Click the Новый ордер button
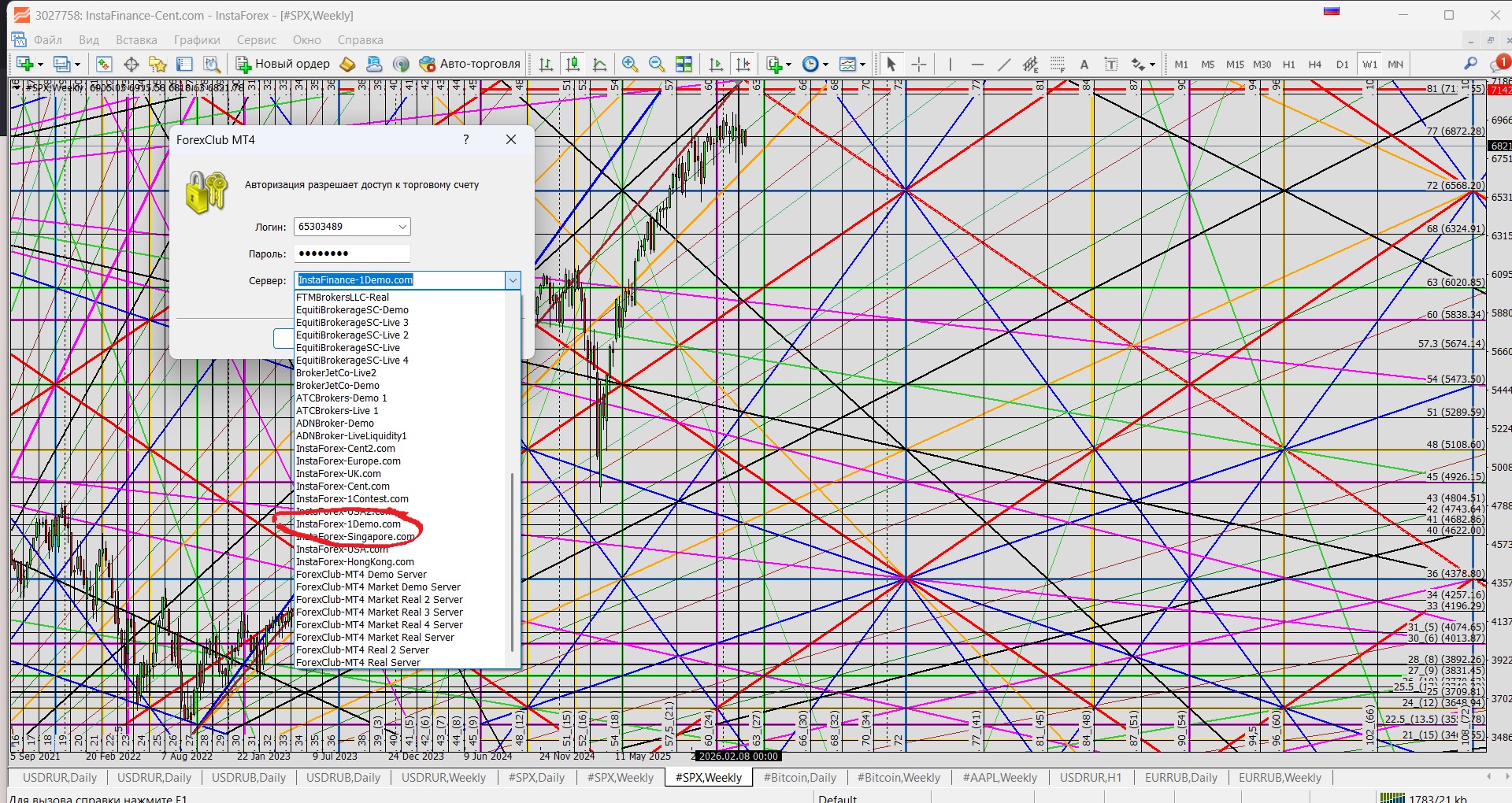Viewport: 1512px width, 803px height. (283, 64)
